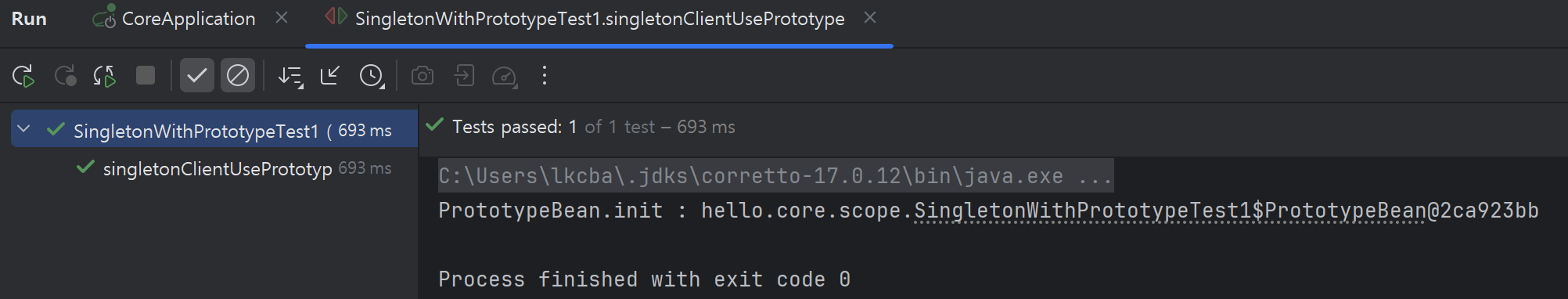Screen dimensions: 1568x299
Task: Toggle Show Ignored tests button
Action: click(238, 76)
